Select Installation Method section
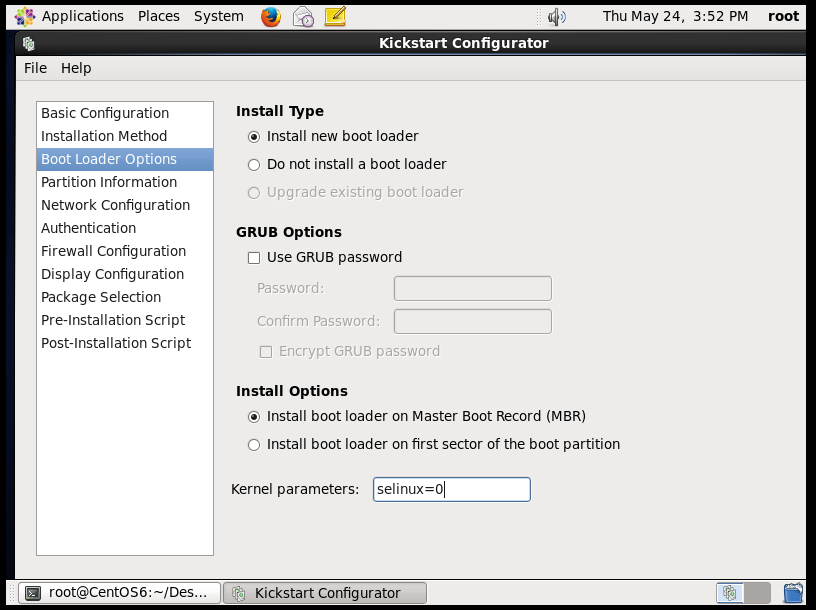 point(125,136)
